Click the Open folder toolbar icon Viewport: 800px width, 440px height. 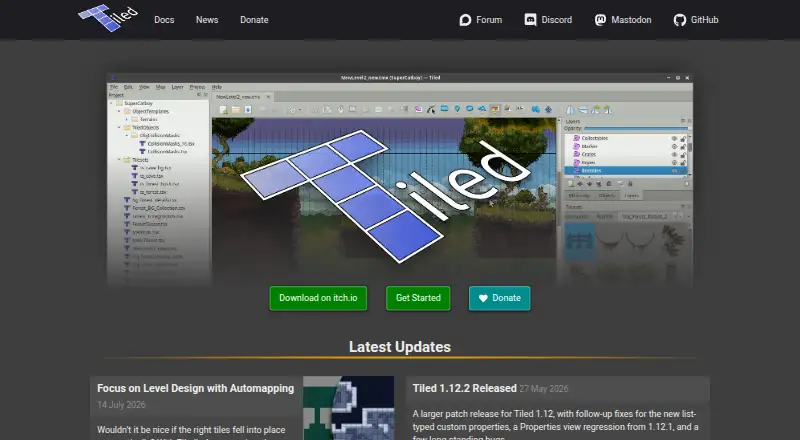[x=236, y=110]
